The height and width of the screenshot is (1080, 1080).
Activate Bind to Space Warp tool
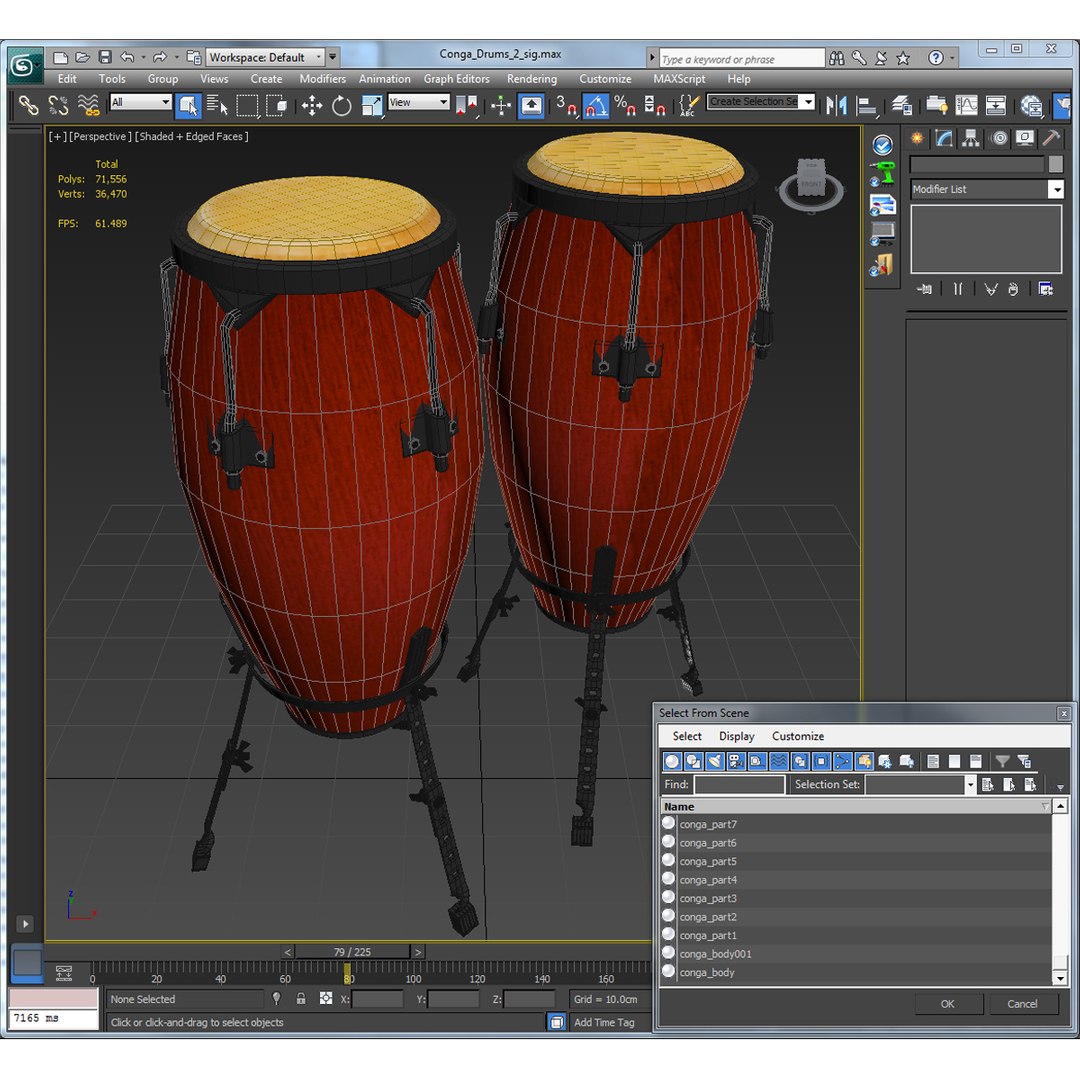(x=88, y=105)
